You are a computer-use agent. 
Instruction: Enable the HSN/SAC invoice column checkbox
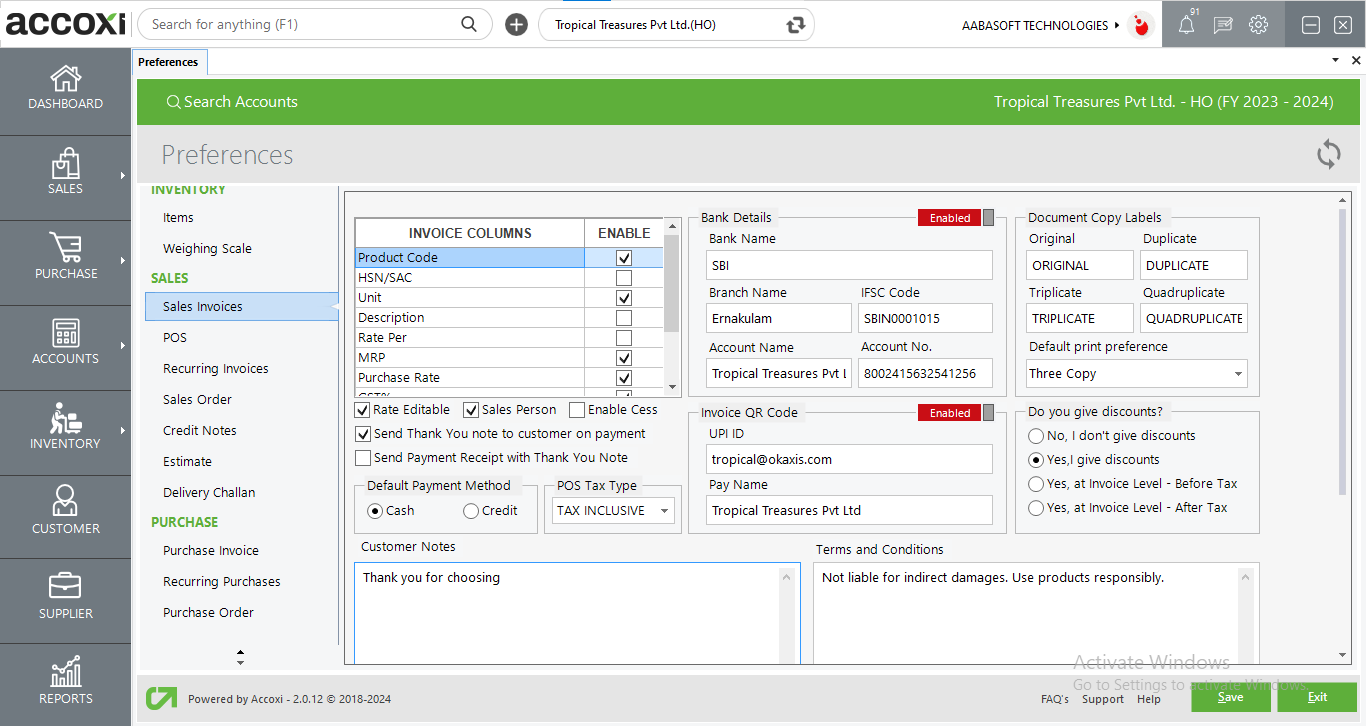(x=624, y=278)
